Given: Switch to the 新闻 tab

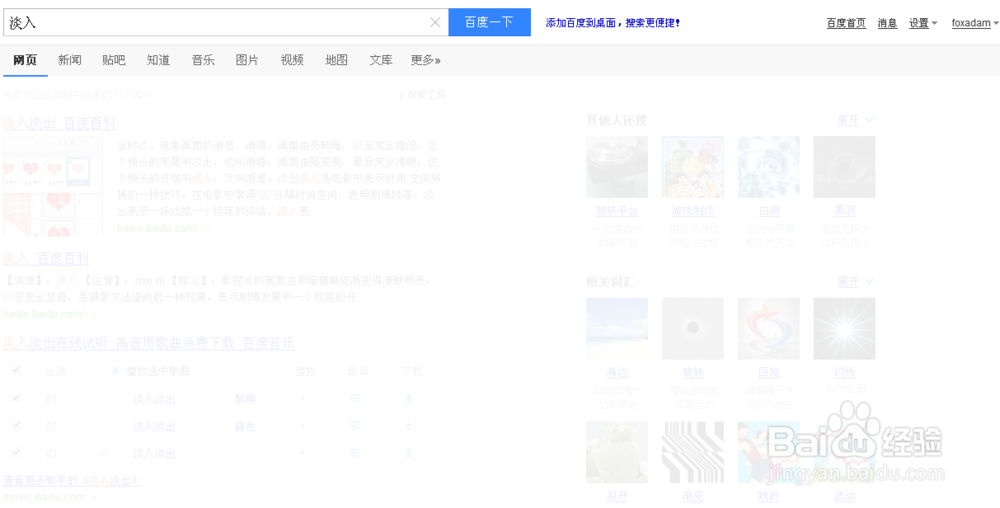Looking at the screenshot, I should click(x=70, y=61).
